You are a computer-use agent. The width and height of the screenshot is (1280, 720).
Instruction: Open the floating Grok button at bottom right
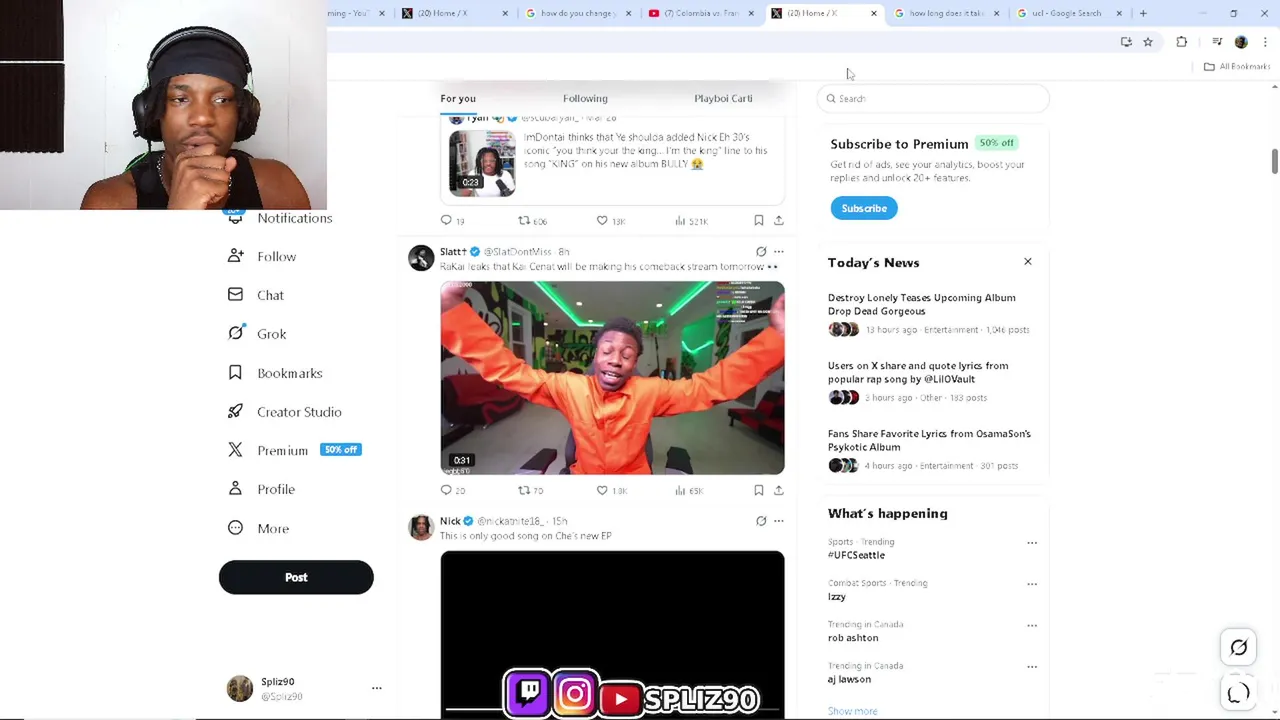click(x=1238, y=648)
